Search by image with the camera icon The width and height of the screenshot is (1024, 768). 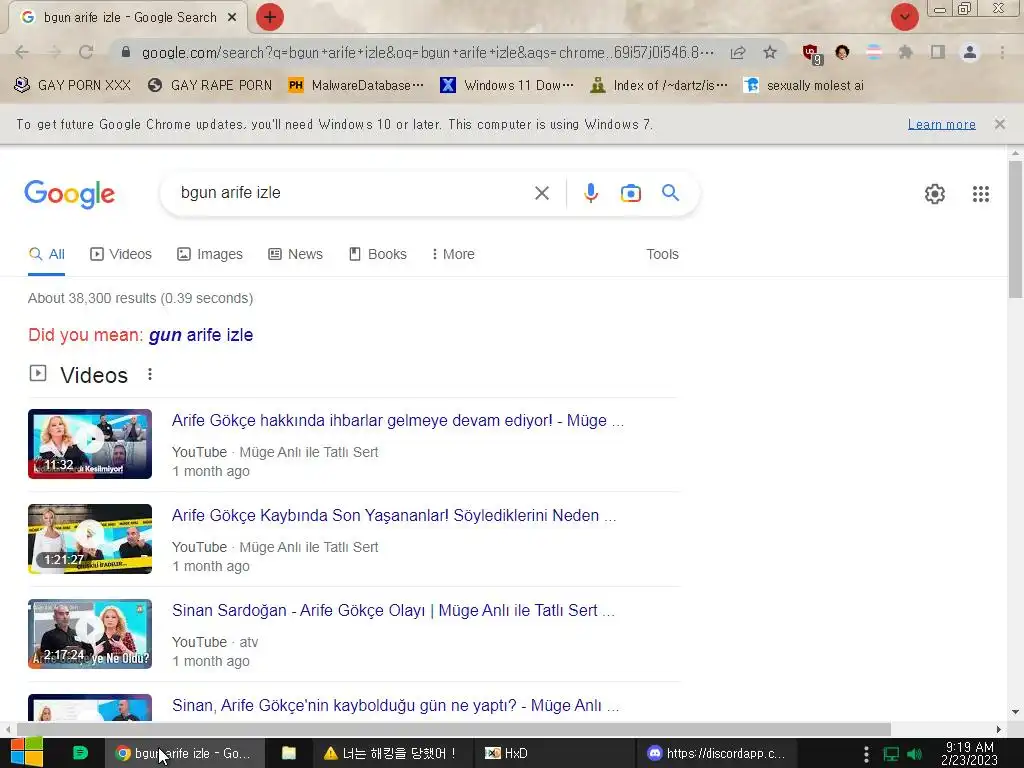click(630, 193)
